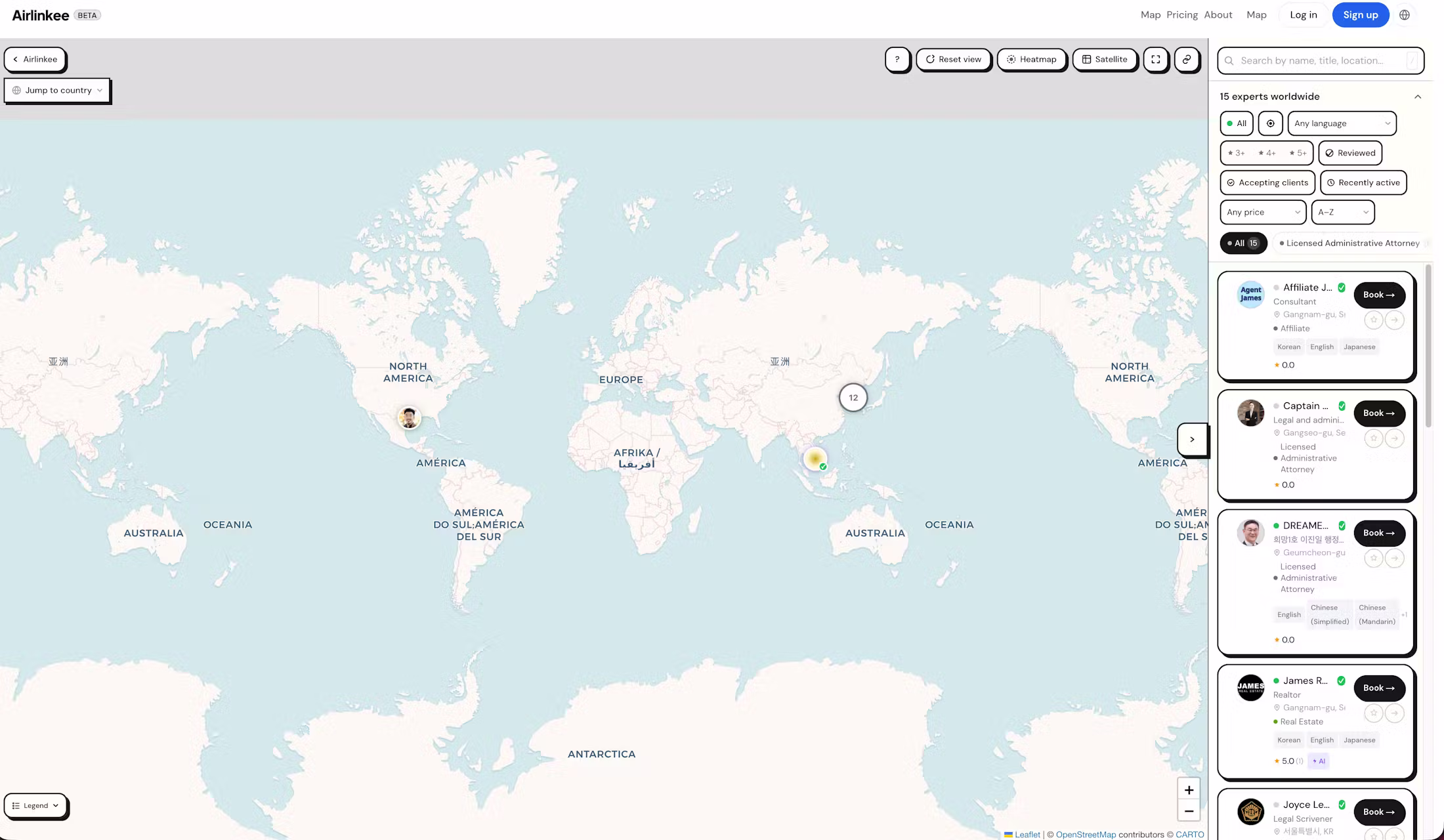The image size is (1444, 840).
Task: Click the locate-me crosshair icon in filters
Action: (1270, 123)
